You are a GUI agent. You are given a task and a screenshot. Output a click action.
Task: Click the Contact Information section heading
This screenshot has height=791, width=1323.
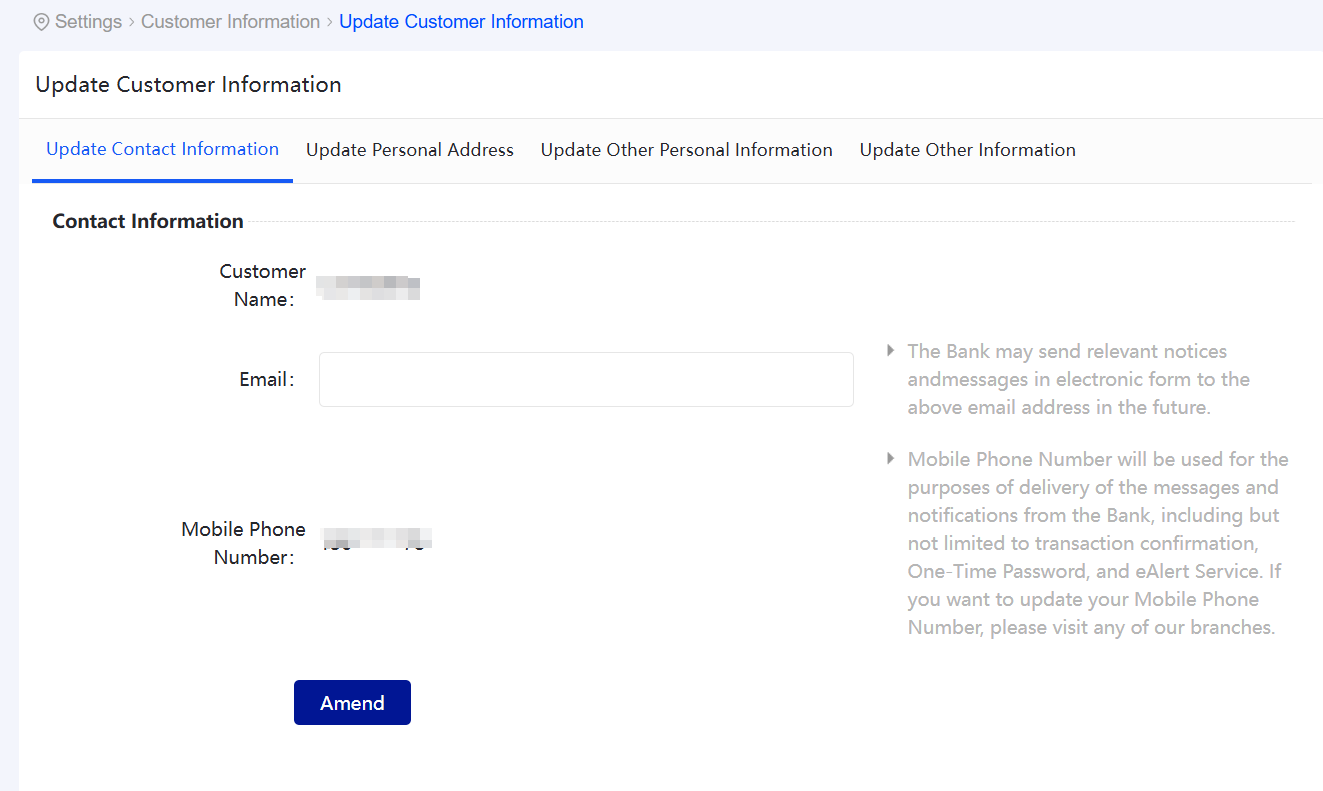click(148, 221)
